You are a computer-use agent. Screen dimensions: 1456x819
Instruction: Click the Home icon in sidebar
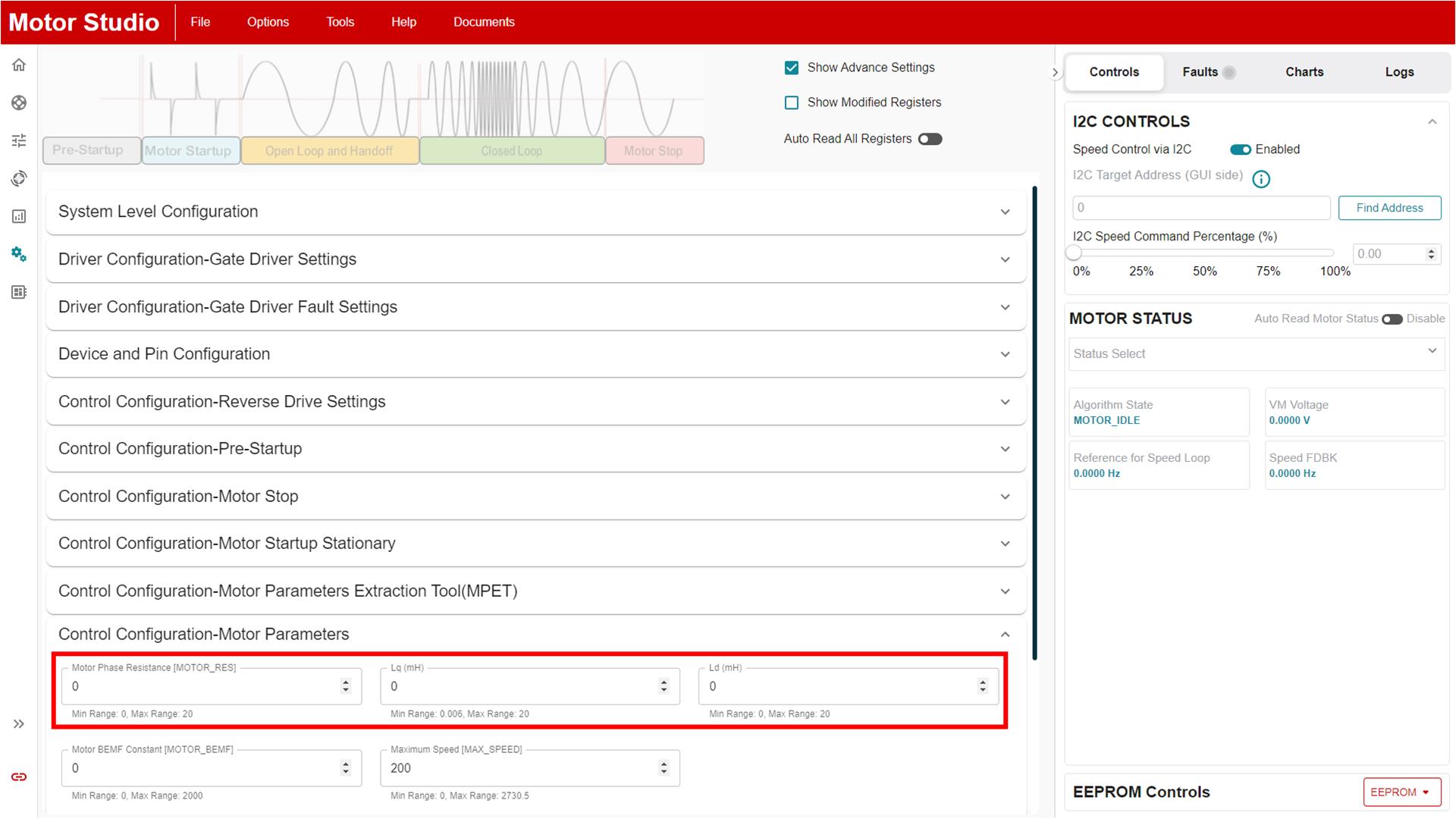tap(19, 65)
